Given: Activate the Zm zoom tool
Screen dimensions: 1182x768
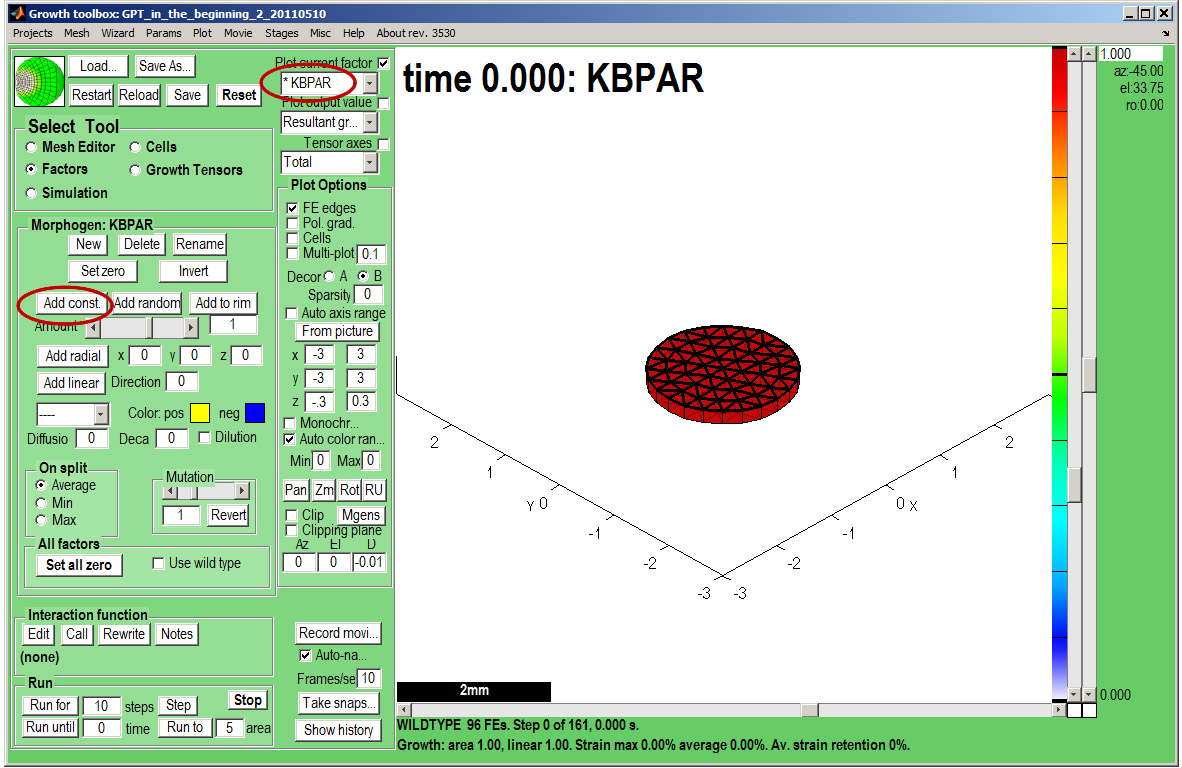Looking at the screenshot, I should [x=324, y=490].
